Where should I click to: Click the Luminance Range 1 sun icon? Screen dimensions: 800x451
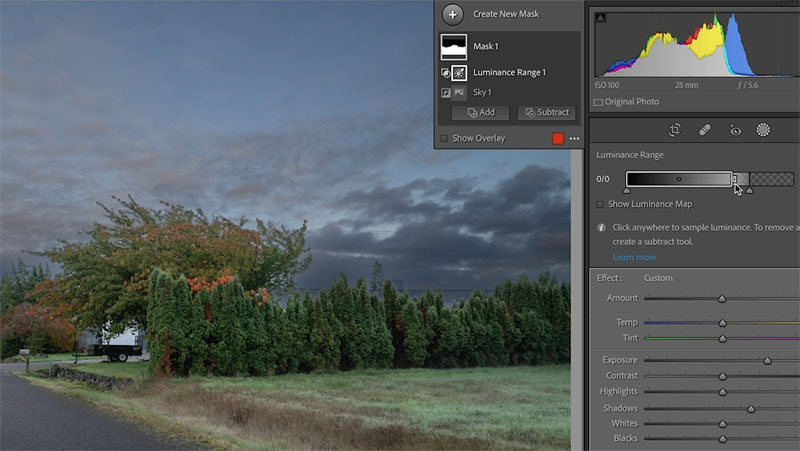459,73
